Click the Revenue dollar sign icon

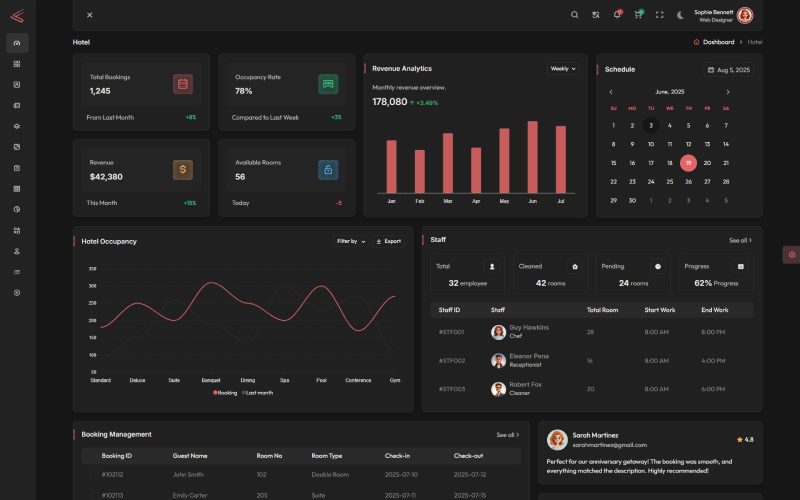[x=182, y=170]
